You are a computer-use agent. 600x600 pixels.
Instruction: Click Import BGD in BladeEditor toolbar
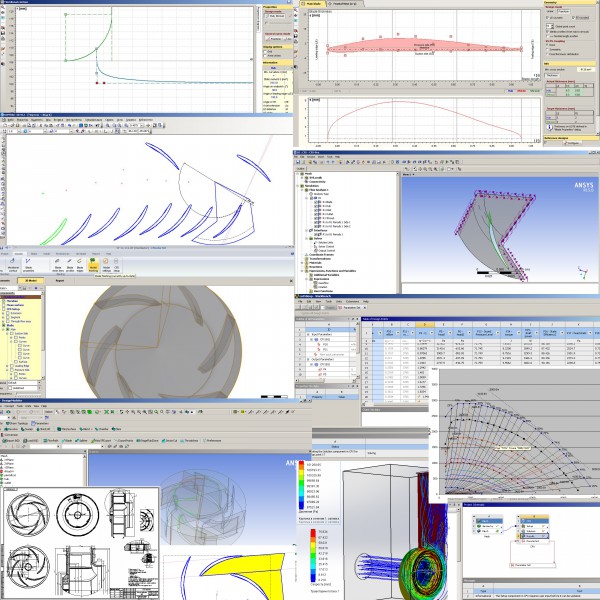11,441
